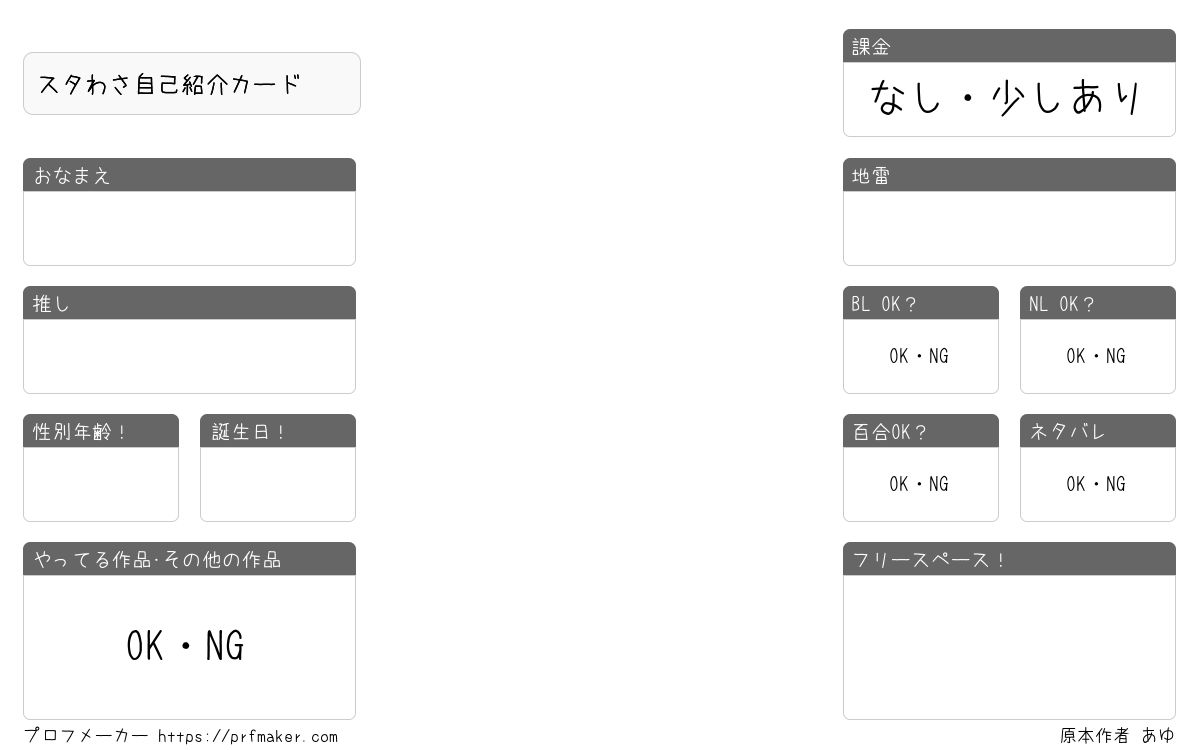Click the おなまえ header bar
The width and height of the screenshot is (1200, 750).
[x=189, y=175]
